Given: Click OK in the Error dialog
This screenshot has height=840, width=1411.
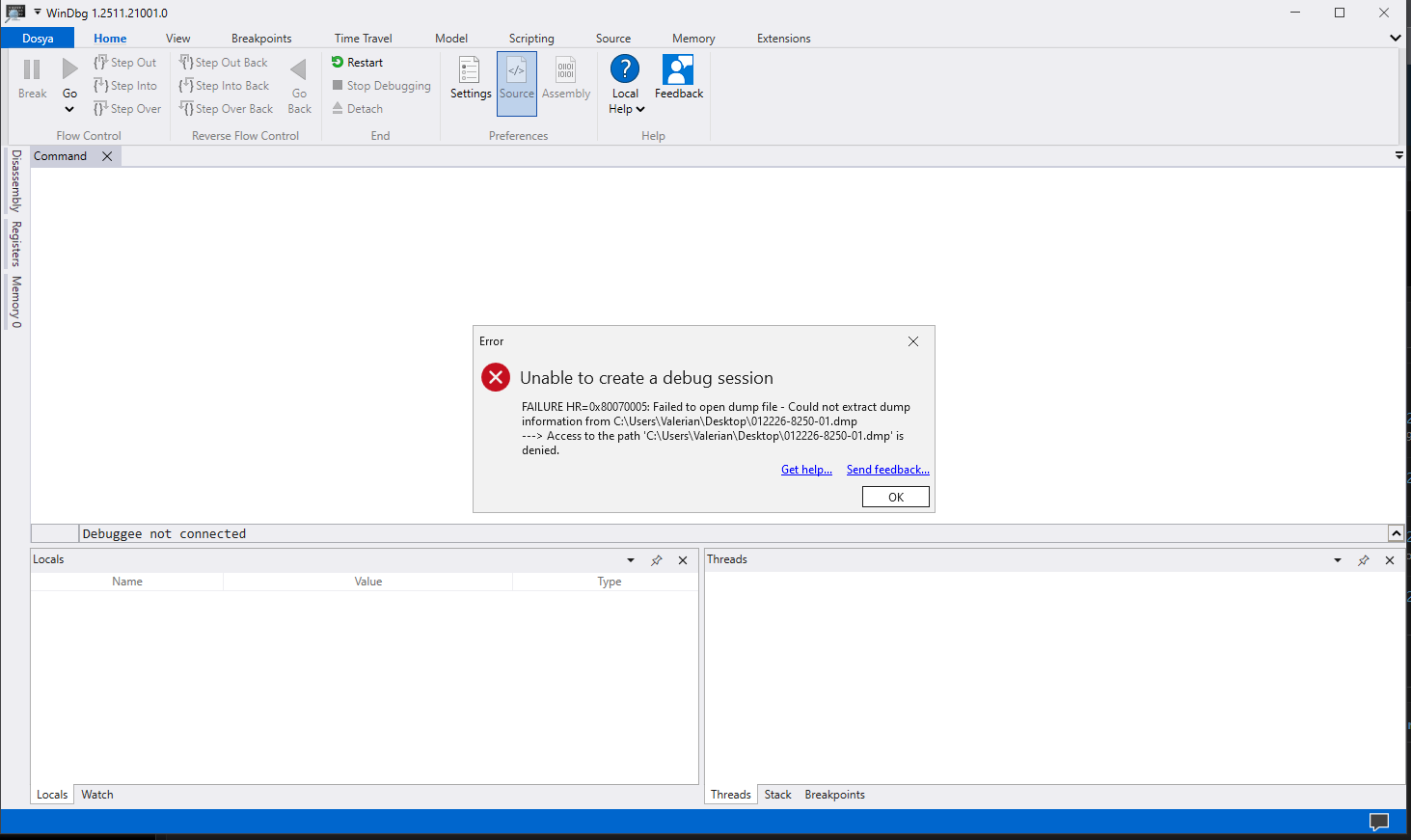Looking at the screenshot, I should 896,497.
